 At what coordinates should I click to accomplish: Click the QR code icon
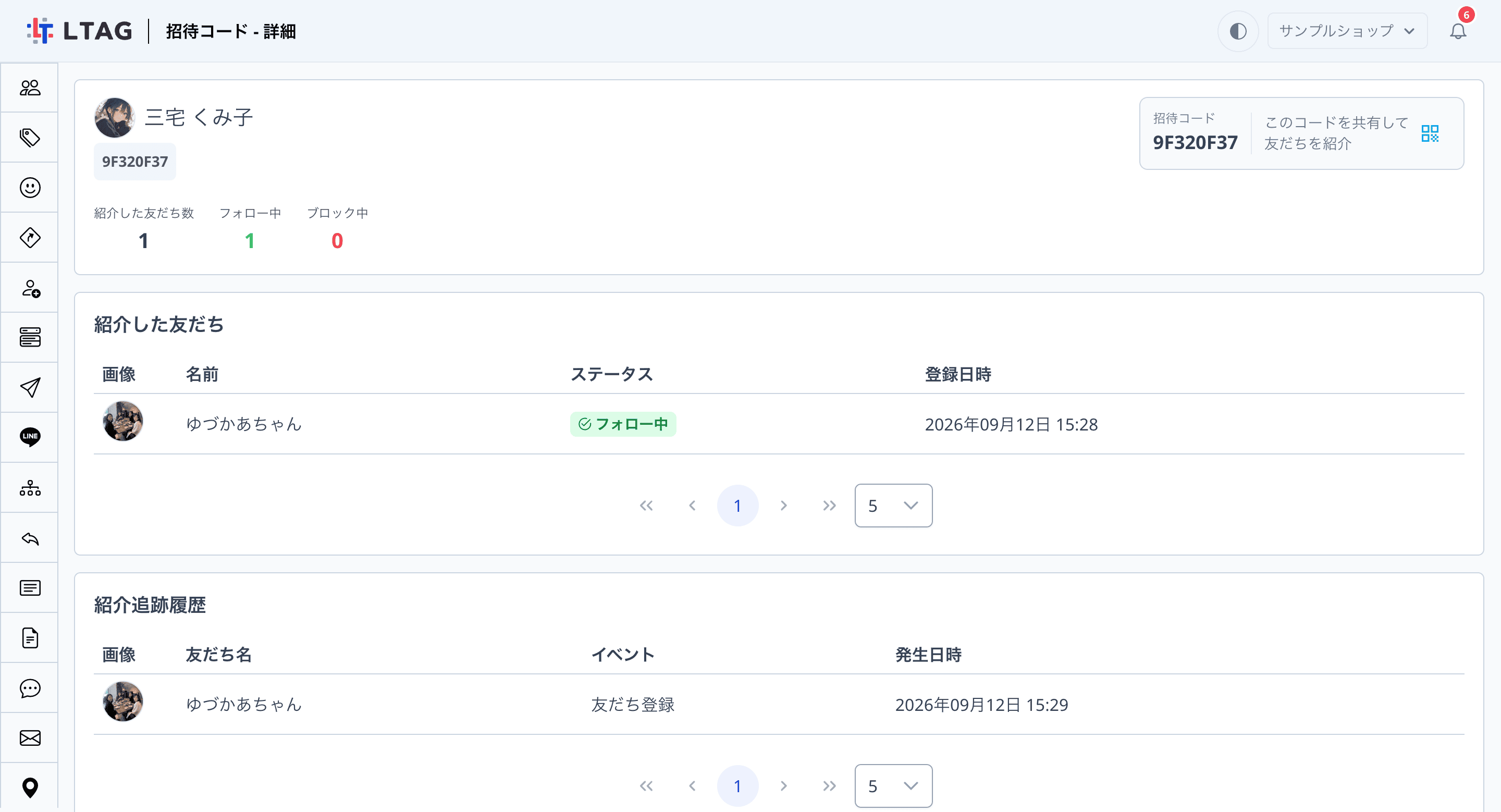(x=1429, y=133)
